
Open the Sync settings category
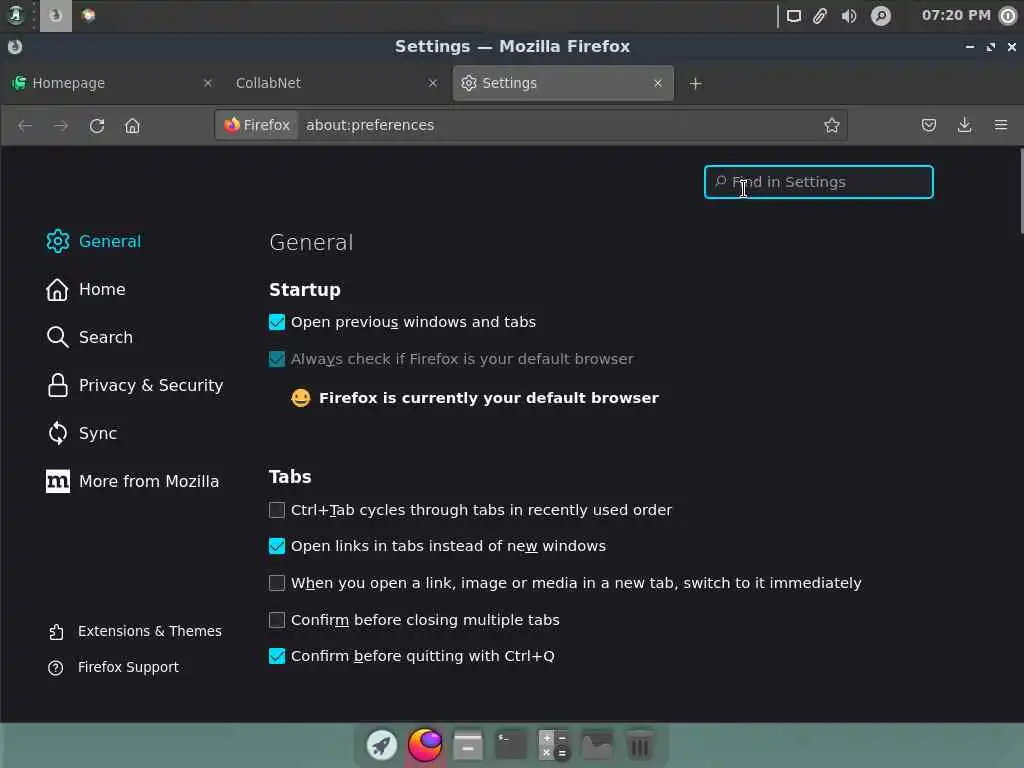(82, 433)
